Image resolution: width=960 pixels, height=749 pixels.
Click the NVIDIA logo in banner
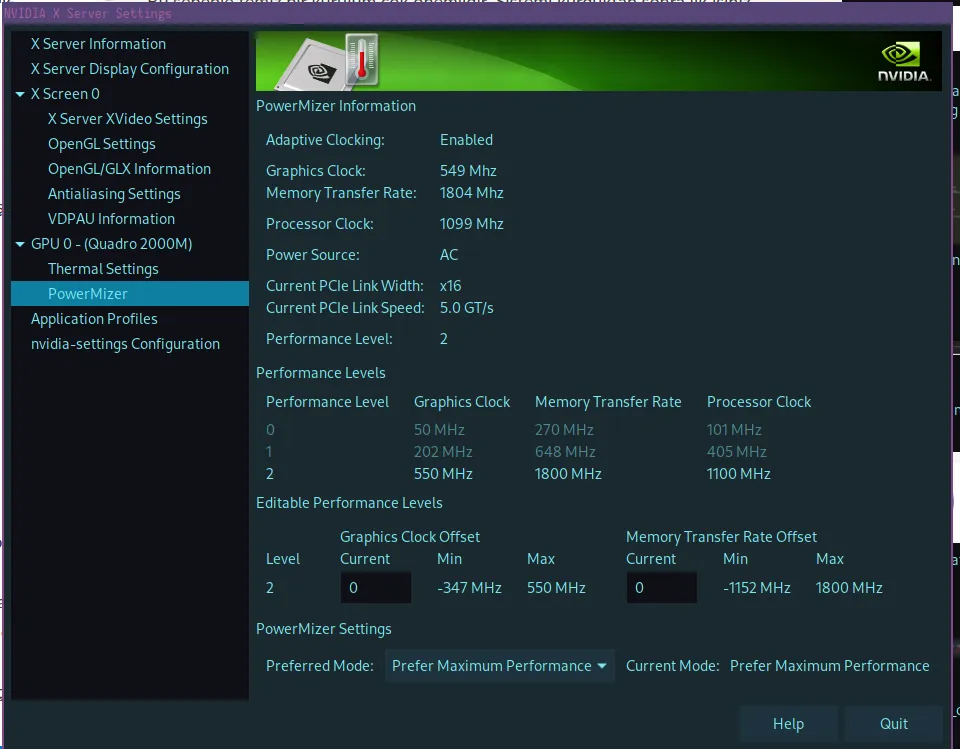(904, 62)
